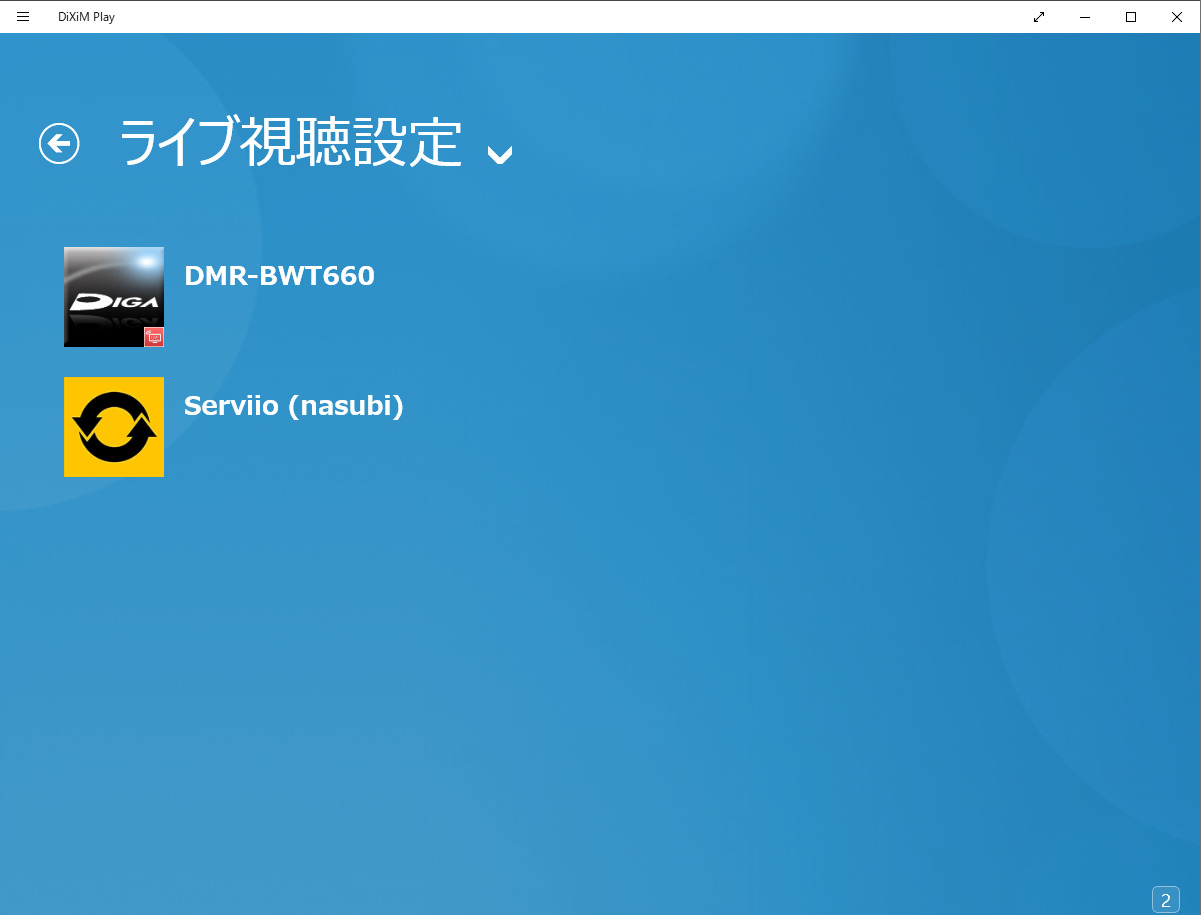This screenshot has width=1201, height=915.
Task: Select the DMR-BWT660 device name
Action: [279, 276]
